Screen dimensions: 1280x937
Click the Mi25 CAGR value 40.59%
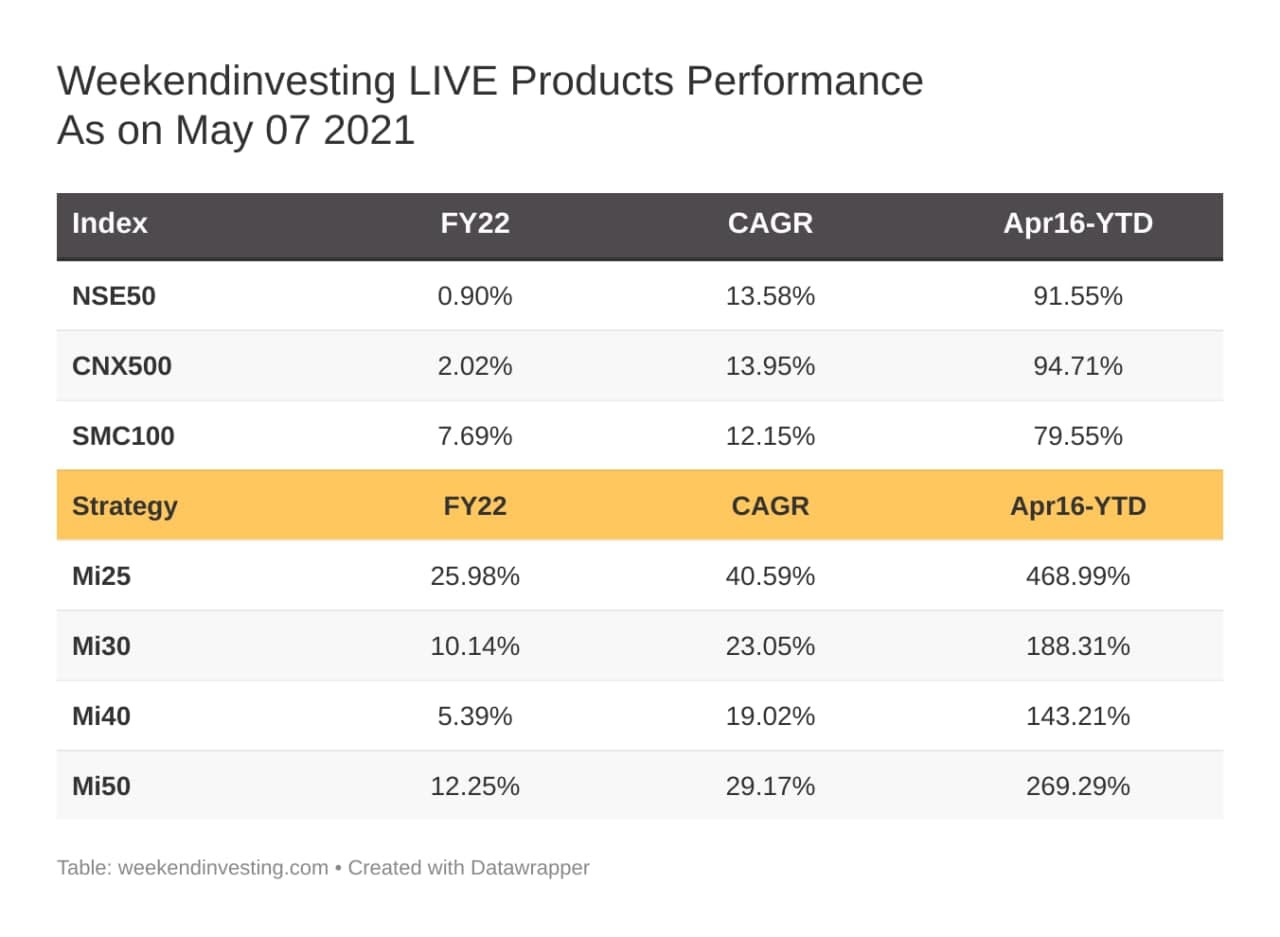(x=770, y=576)
